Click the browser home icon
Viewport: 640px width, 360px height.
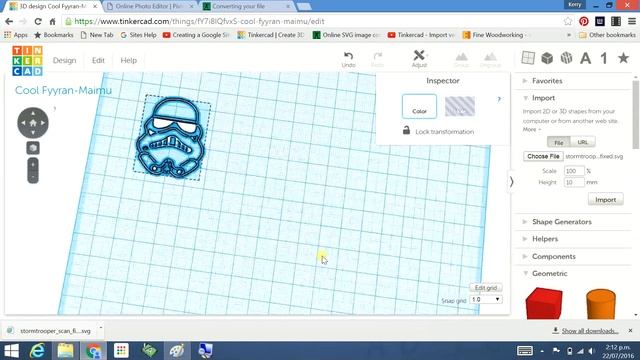pos(53,22)
